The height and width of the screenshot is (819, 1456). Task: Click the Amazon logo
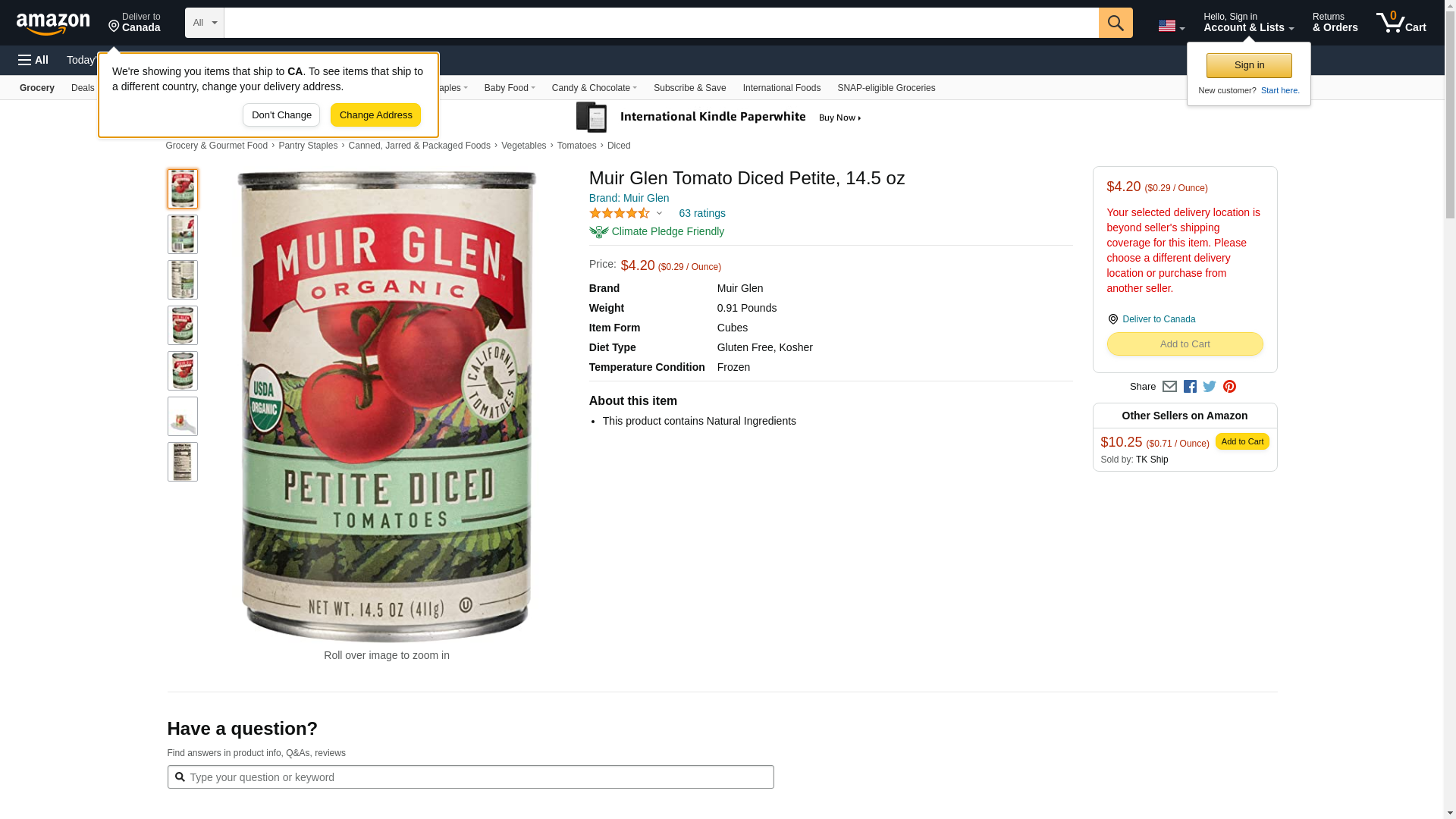(53, 24)
